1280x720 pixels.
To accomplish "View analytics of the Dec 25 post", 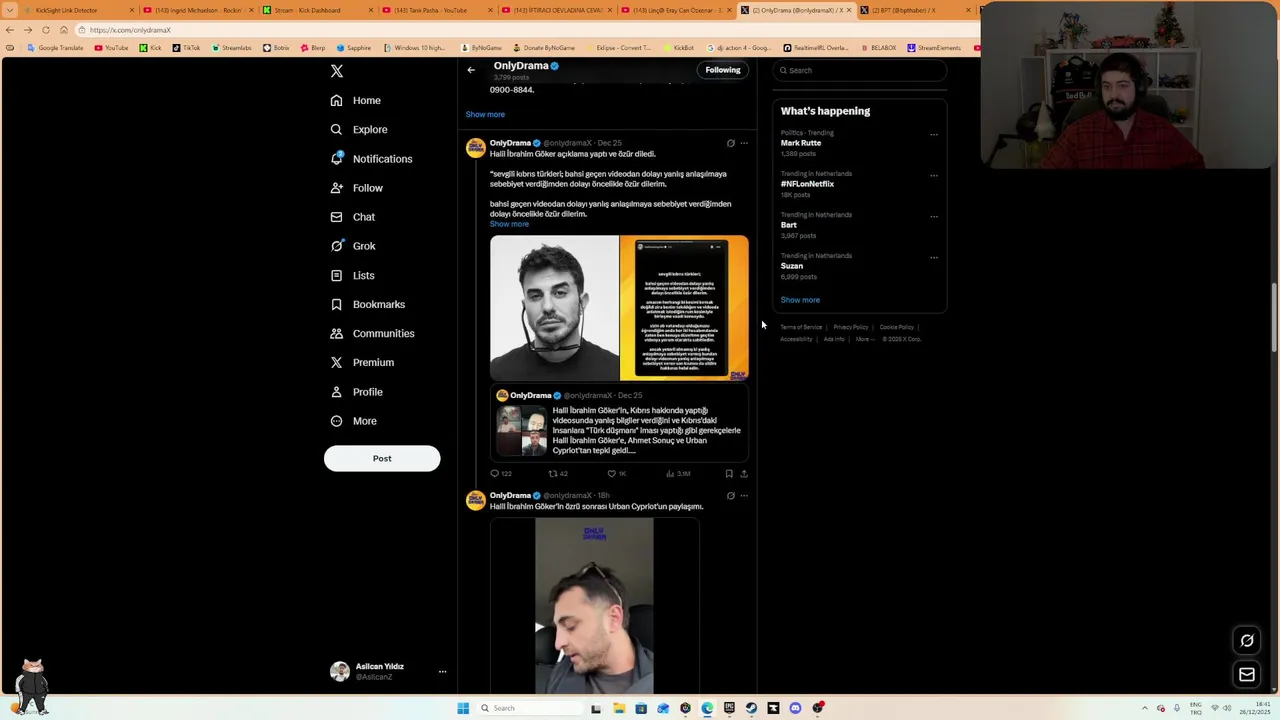I will (678, 473).
